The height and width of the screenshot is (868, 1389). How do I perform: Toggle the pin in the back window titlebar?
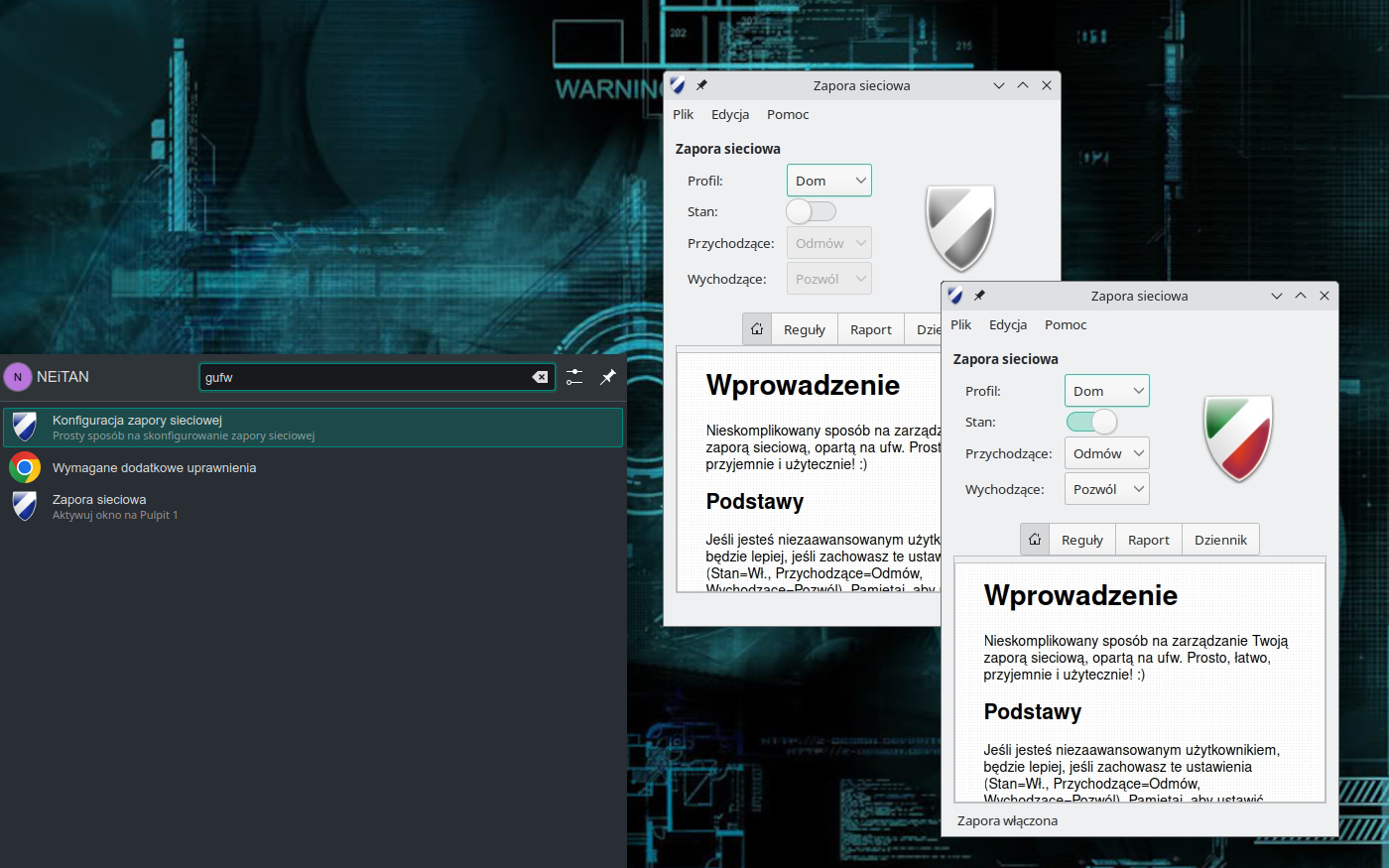click(x=701, y=85)
